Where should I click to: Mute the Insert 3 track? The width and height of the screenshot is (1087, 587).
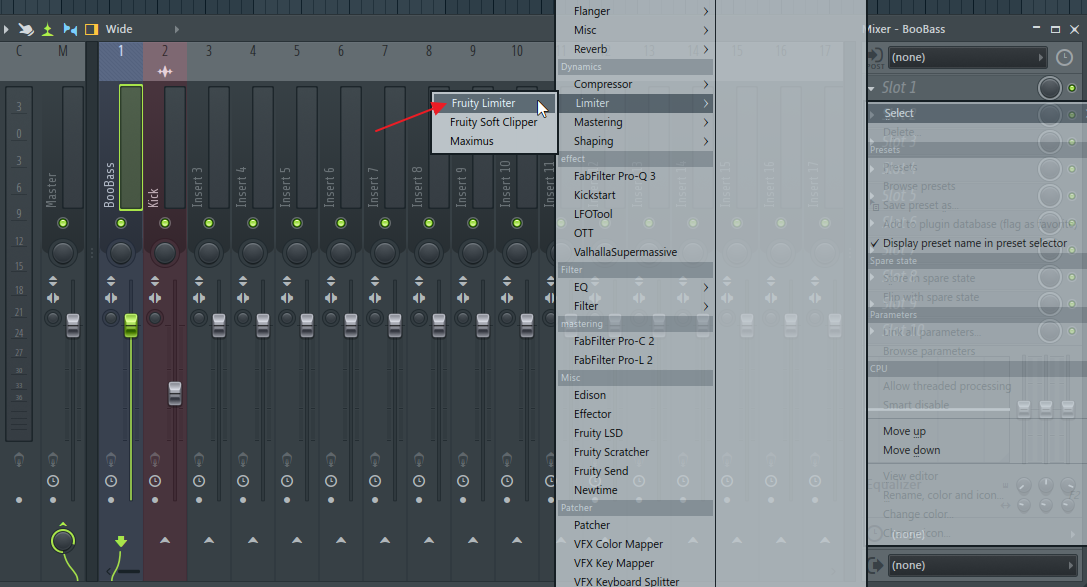[209, 223]
